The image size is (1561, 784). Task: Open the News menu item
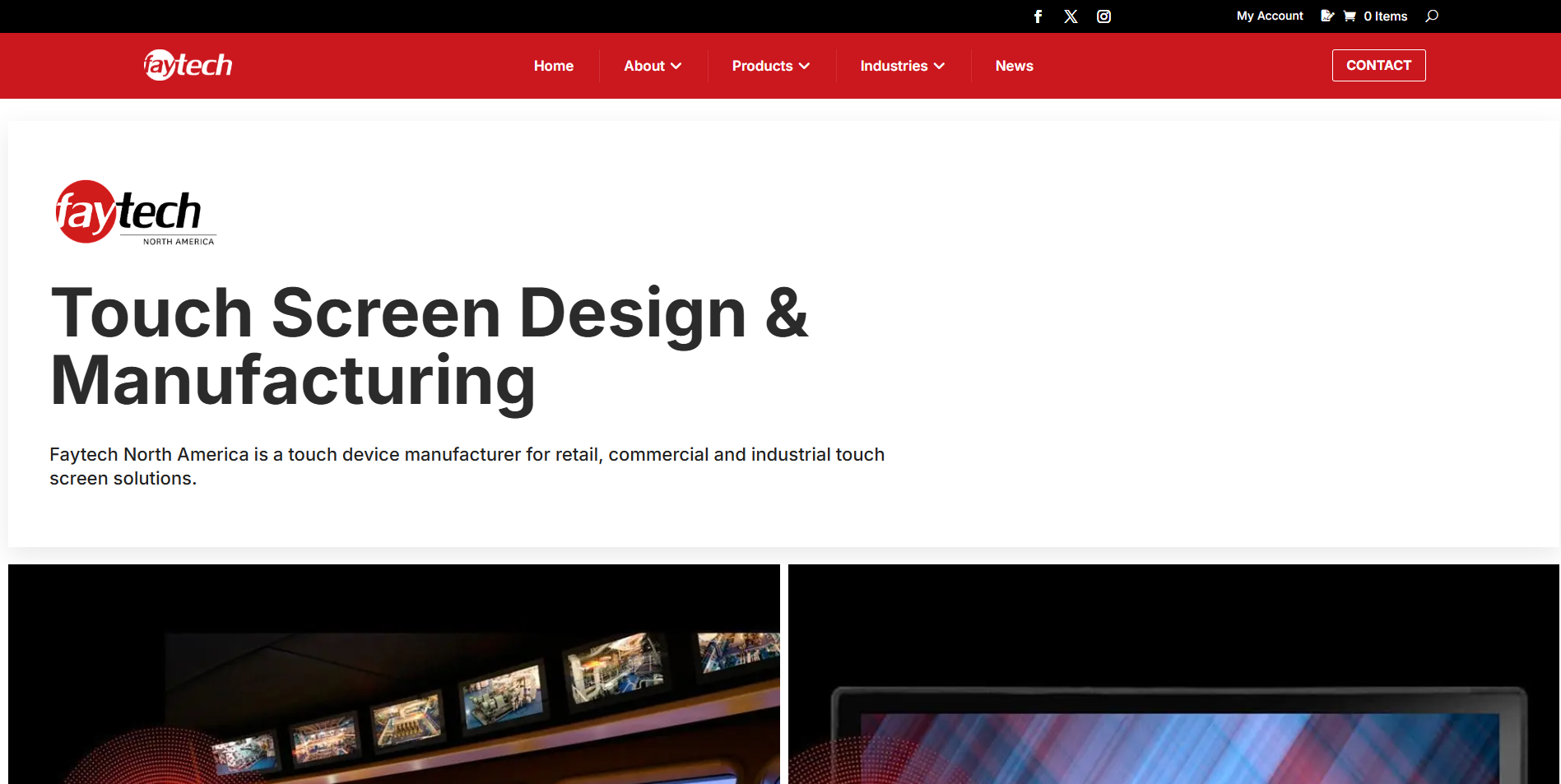click(1014, 66)
